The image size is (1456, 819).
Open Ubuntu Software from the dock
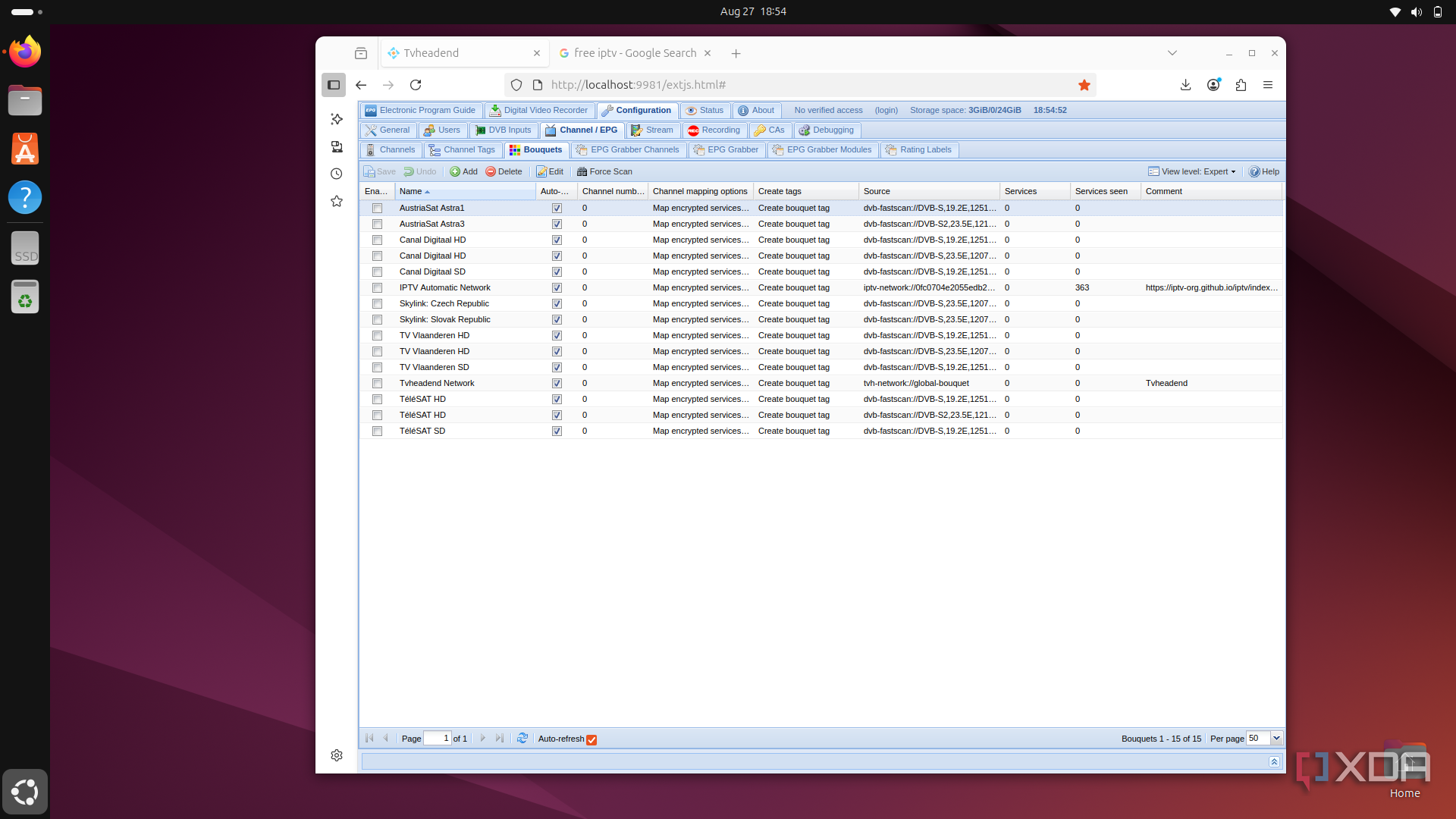(x=25, y=149)
